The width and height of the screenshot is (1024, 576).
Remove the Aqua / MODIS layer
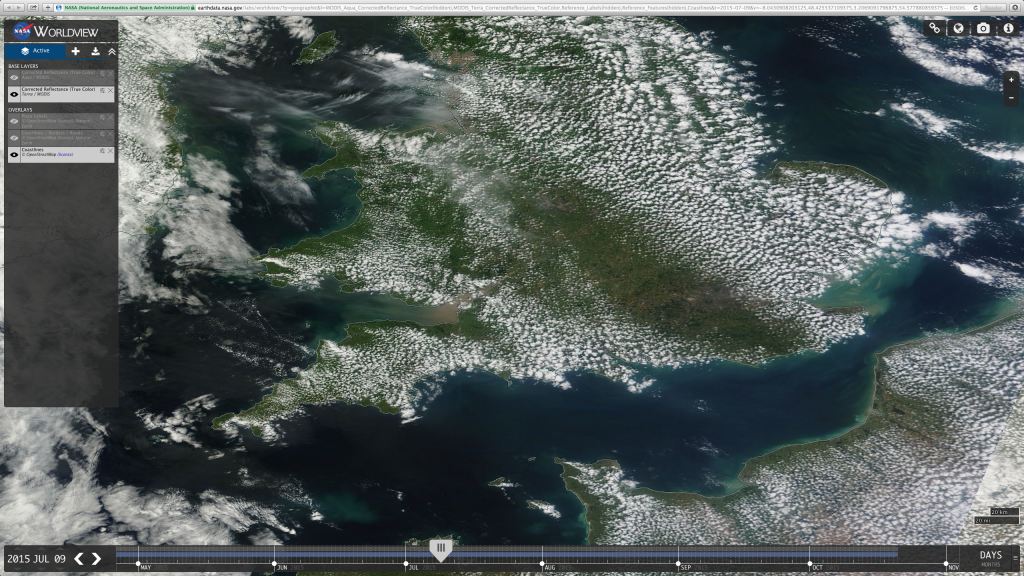tap(110, 74)
